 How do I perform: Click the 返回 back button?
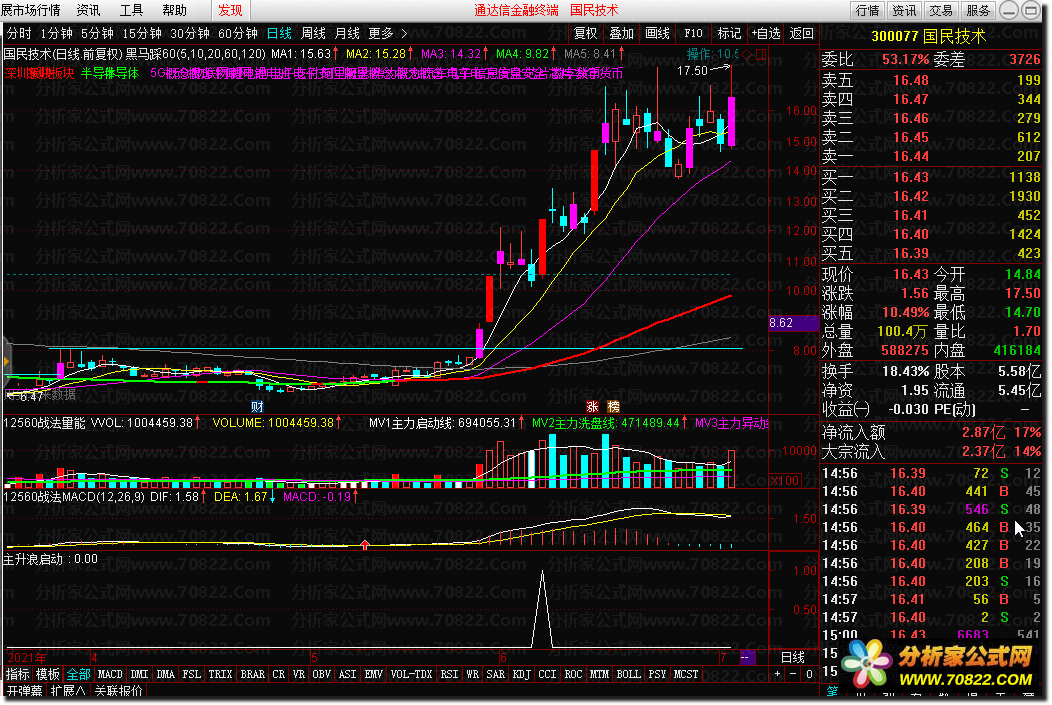pos(802,33)
